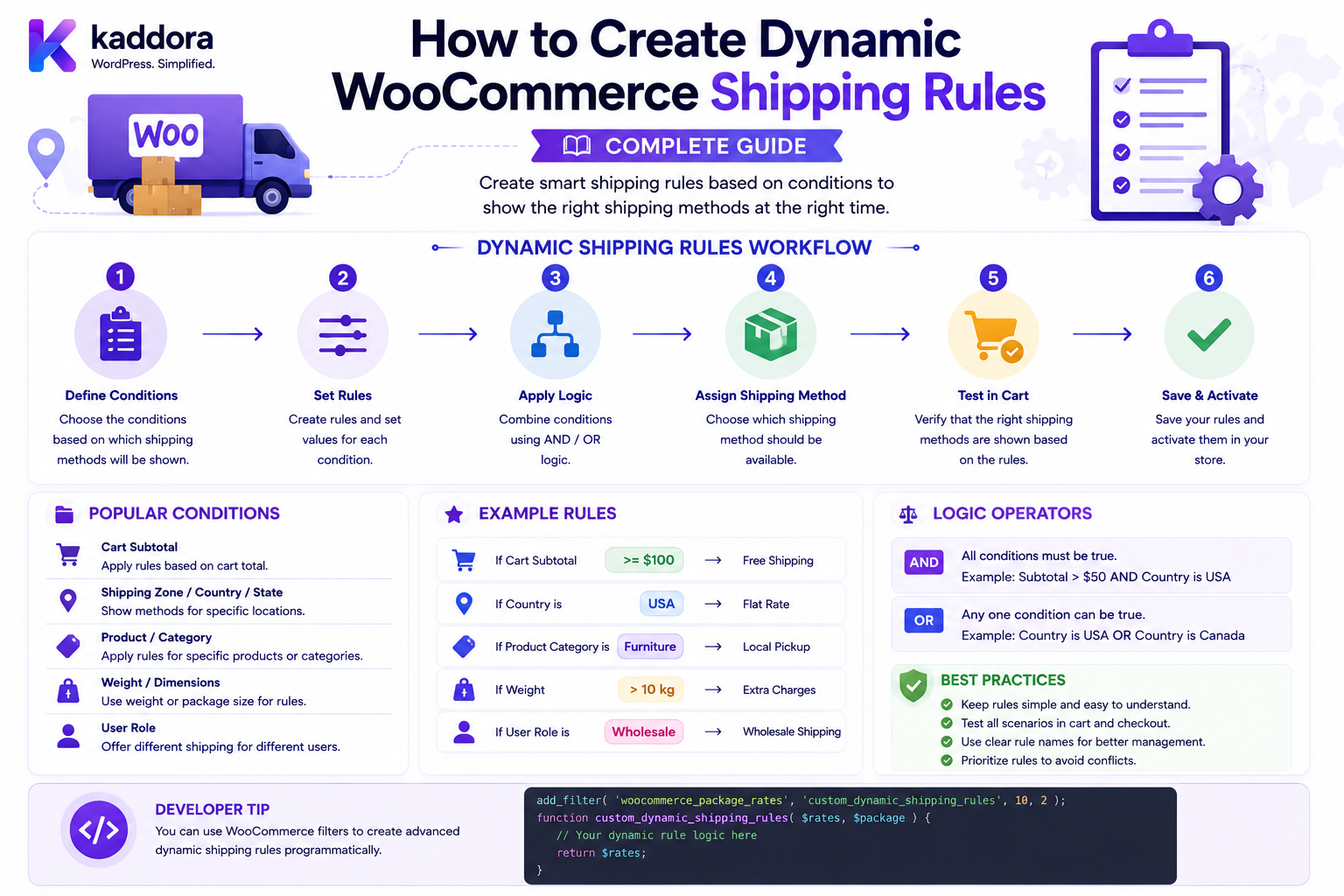Click the map location pin beside truck
This screenshot has height=896, width=1344.
click(x=46, y=154)
